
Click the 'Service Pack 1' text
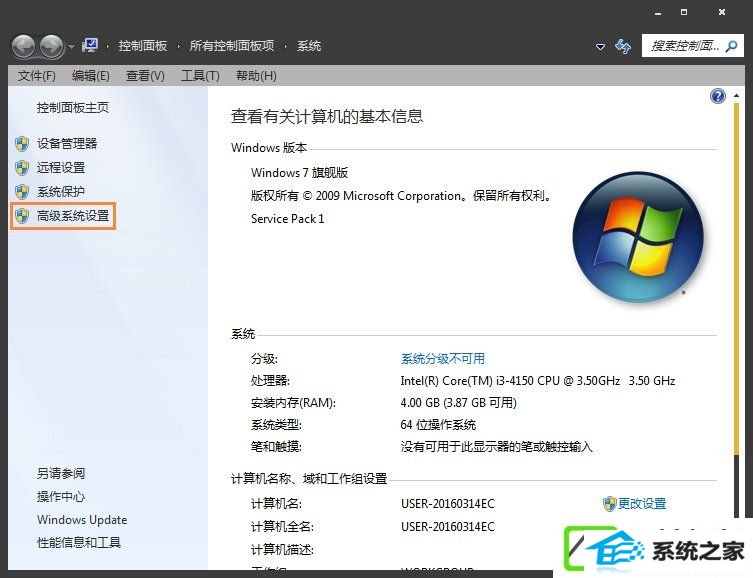pos(287,219)
